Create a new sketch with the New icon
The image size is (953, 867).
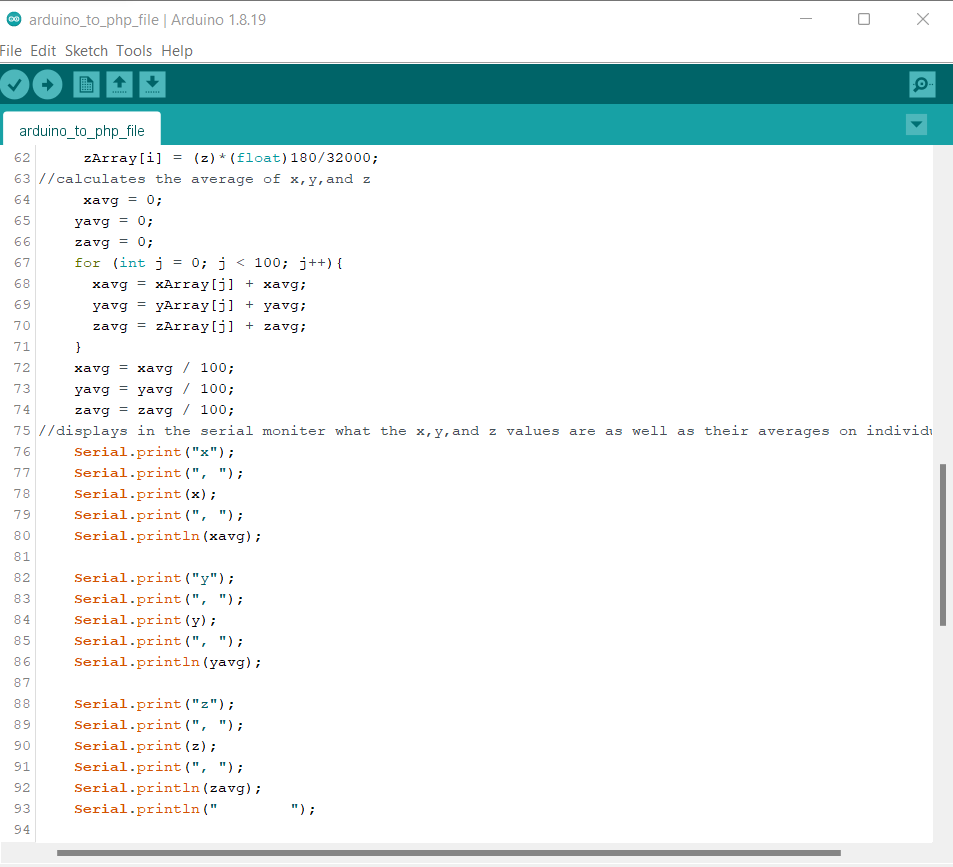click(x=87, y=85)
